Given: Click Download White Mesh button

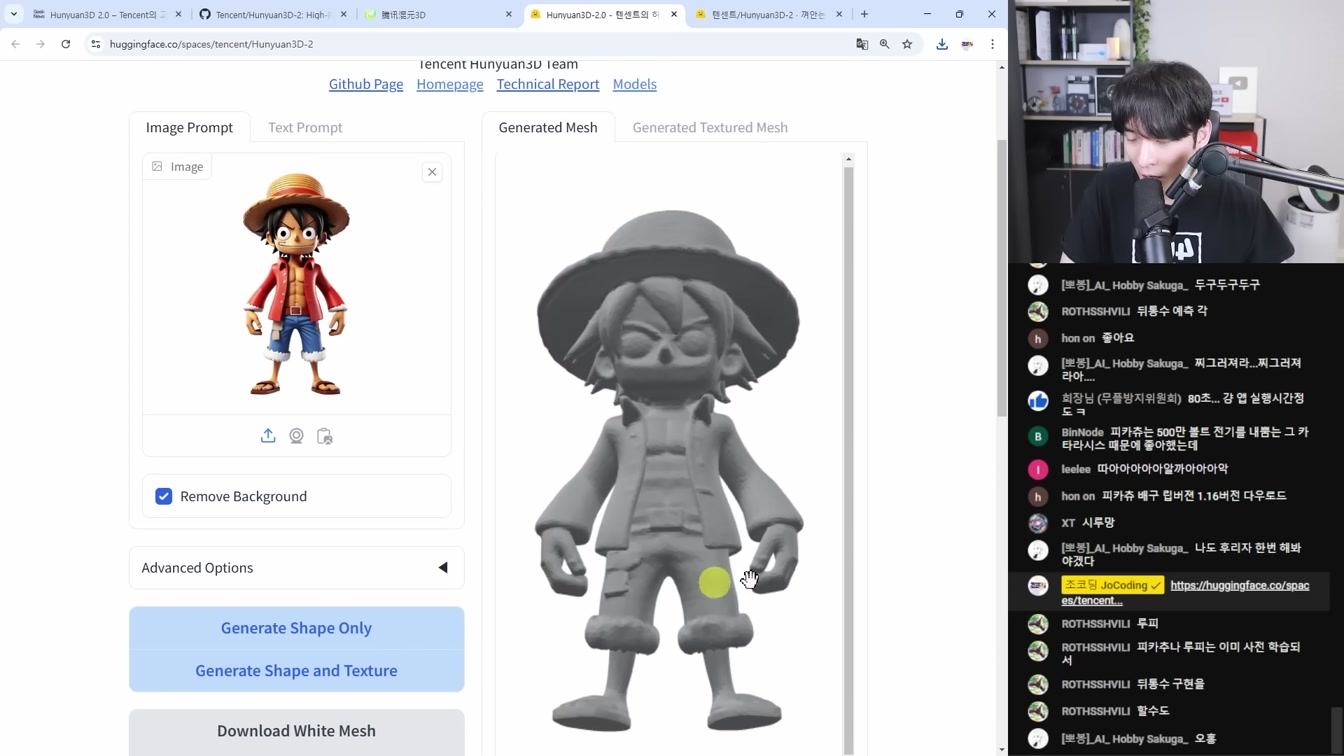Looking at the screenshot, I should [296, 731].
